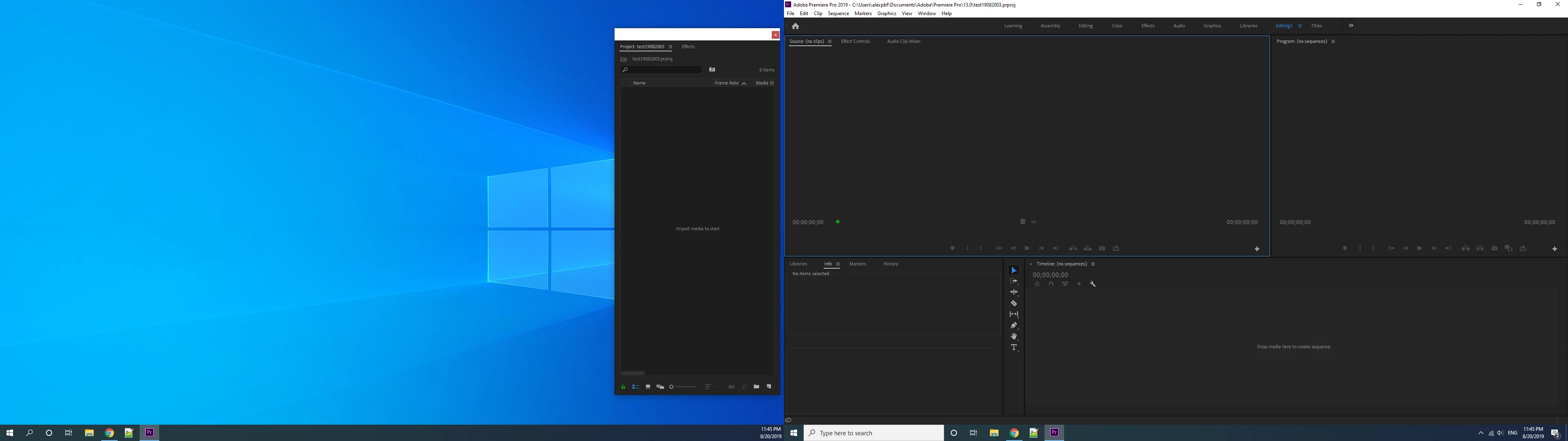The height and width of the screenshot is (441, 1568).
Task: Click the Project panel search field
Action: click(x=664, y=70)
